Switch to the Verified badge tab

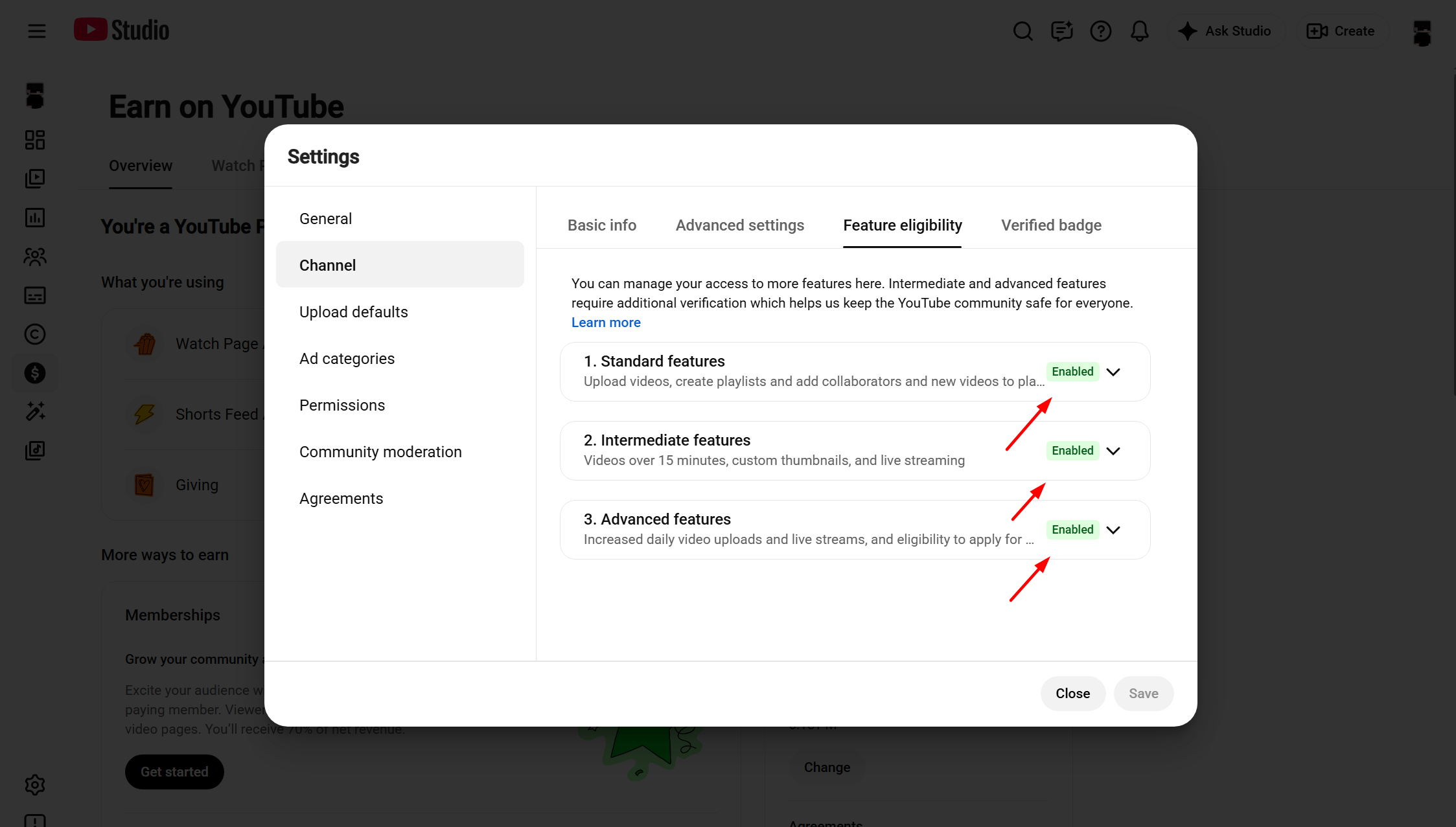click(1051, 225)
